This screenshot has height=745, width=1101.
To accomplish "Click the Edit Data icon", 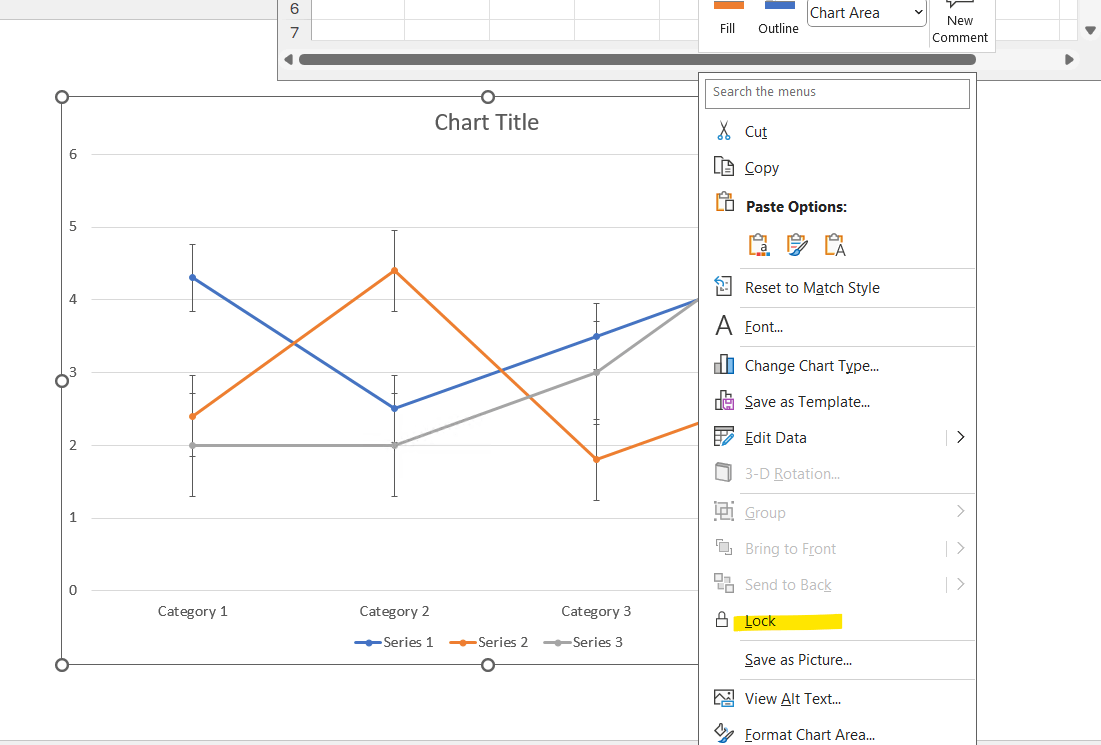I will tap(723, 437).
